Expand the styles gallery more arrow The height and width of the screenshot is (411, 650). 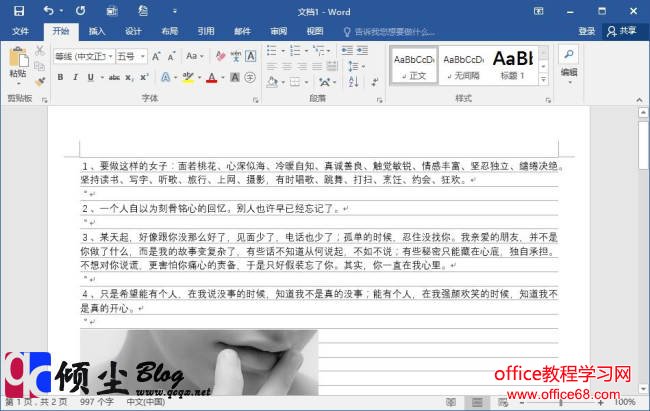pos(543,80)
